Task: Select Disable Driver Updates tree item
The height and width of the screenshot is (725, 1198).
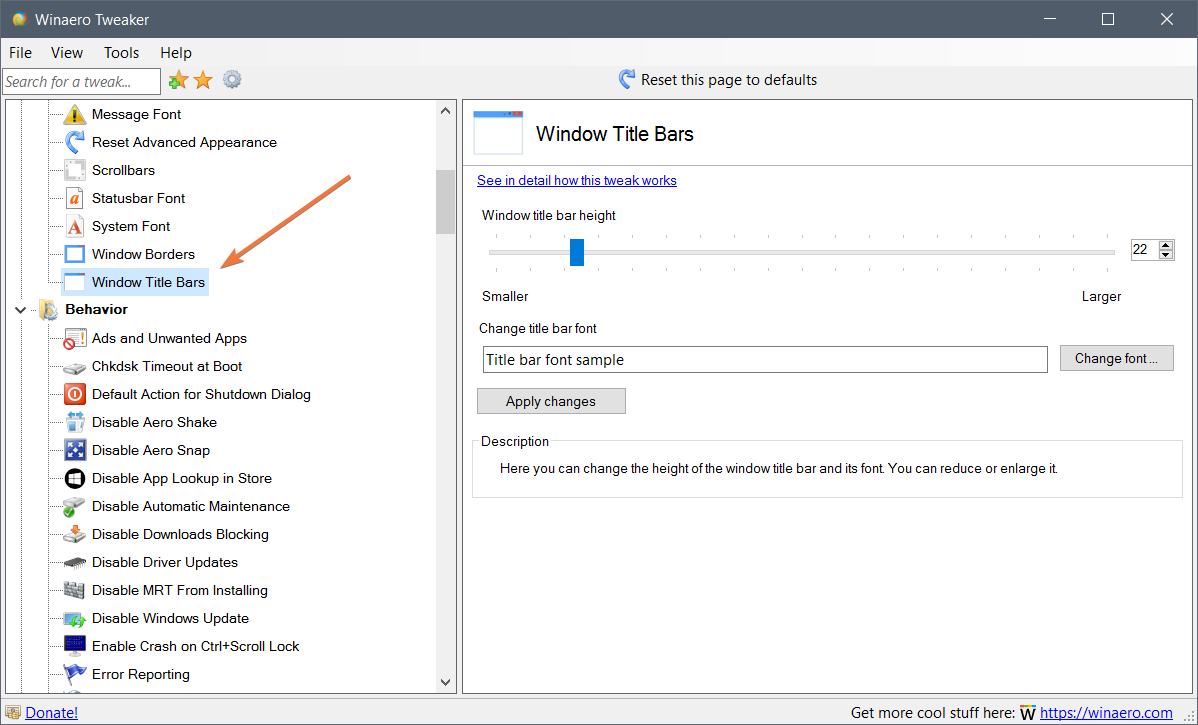Action: [x=165, y=562]
